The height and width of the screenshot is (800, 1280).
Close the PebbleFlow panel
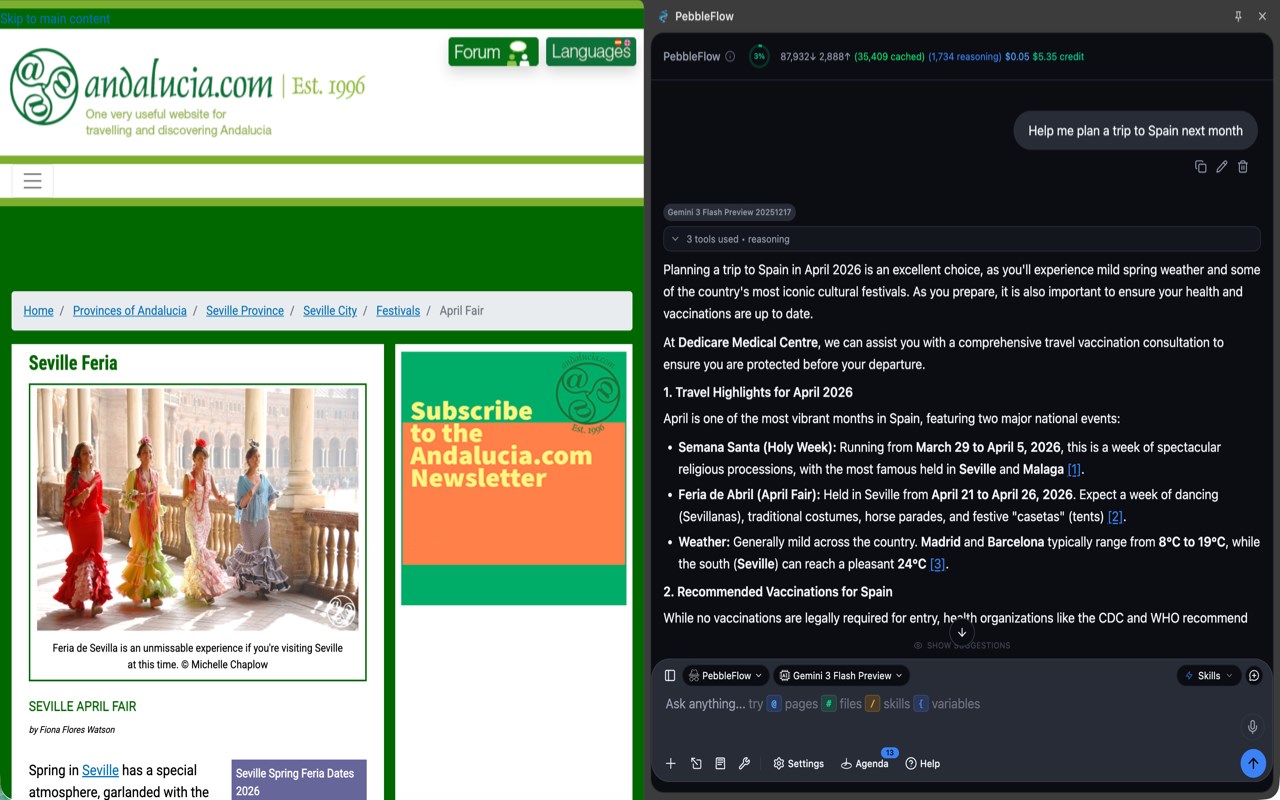click(x=1263, y=16)
